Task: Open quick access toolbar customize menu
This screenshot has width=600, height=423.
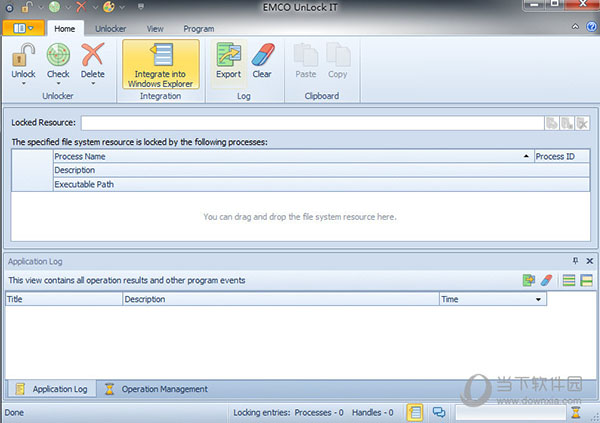Action: coord(141,7)
